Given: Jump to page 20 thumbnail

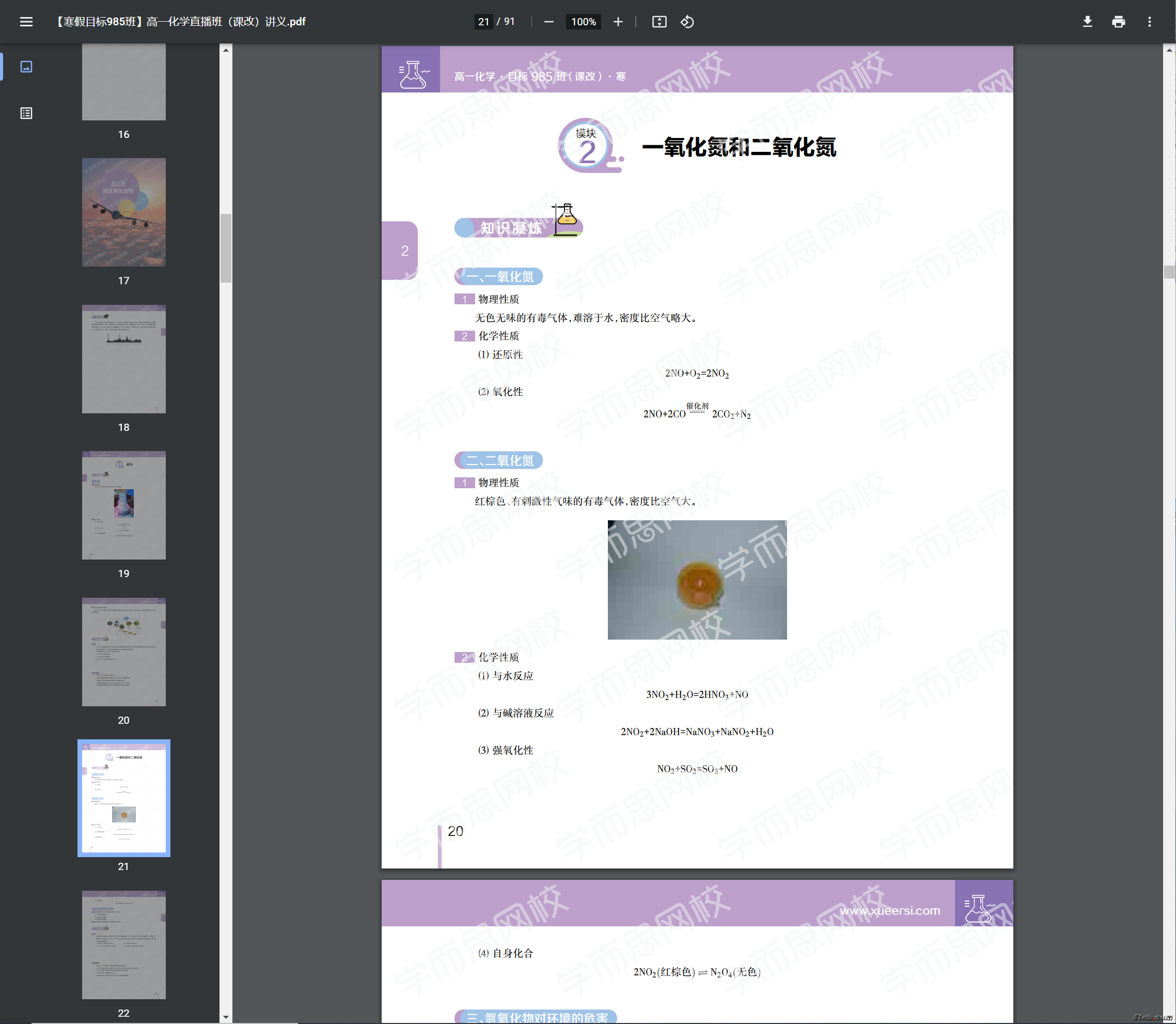Looking at the screenshot, I should point(124,652).
